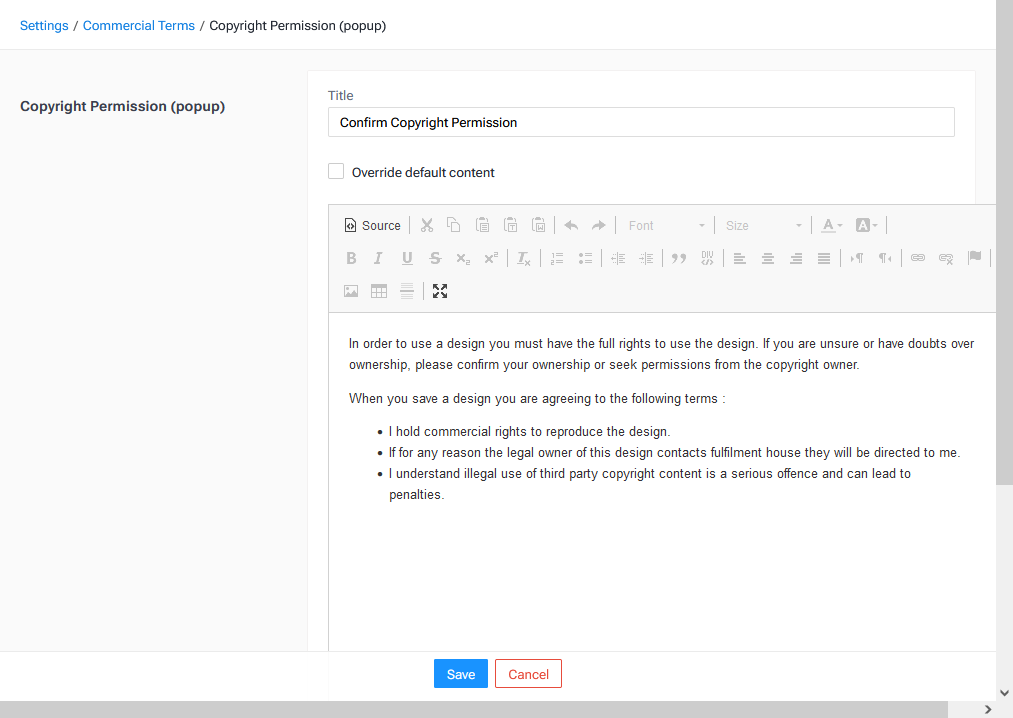Click the Remove Format icon
Screen dimensions: 1013x718
click(x=524, y=259)
